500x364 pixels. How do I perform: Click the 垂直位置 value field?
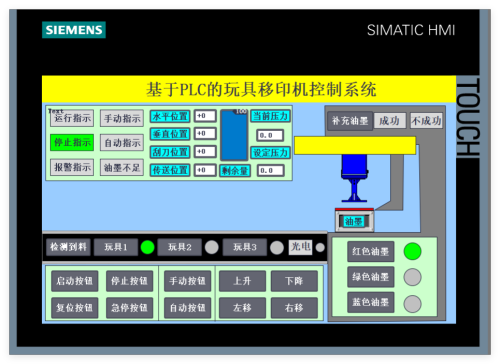pyautogui.click(x=205, y=134)
